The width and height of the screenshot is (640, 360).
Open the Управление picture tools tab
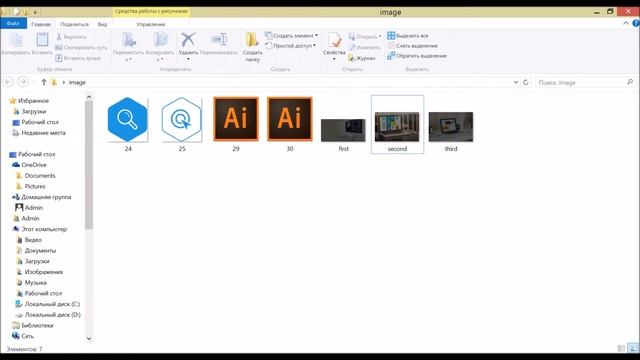151,24
